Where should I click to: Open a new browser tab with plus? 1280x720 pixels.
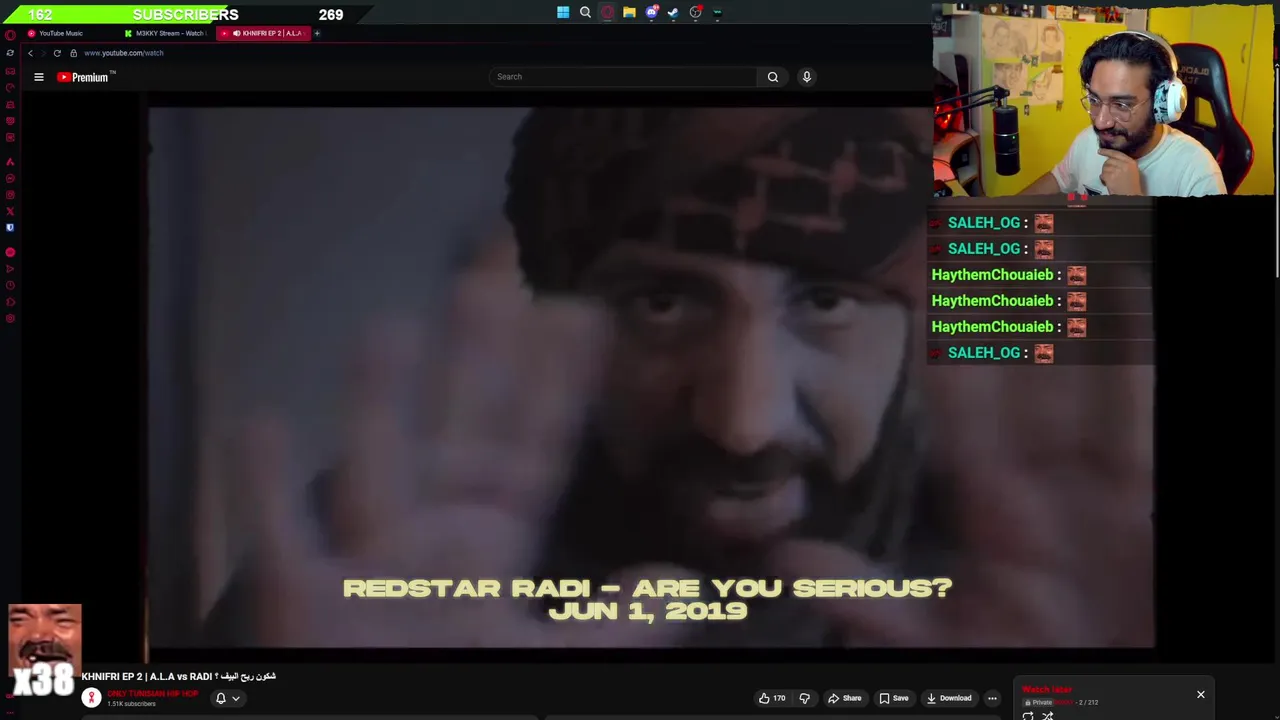click(317, 33)
